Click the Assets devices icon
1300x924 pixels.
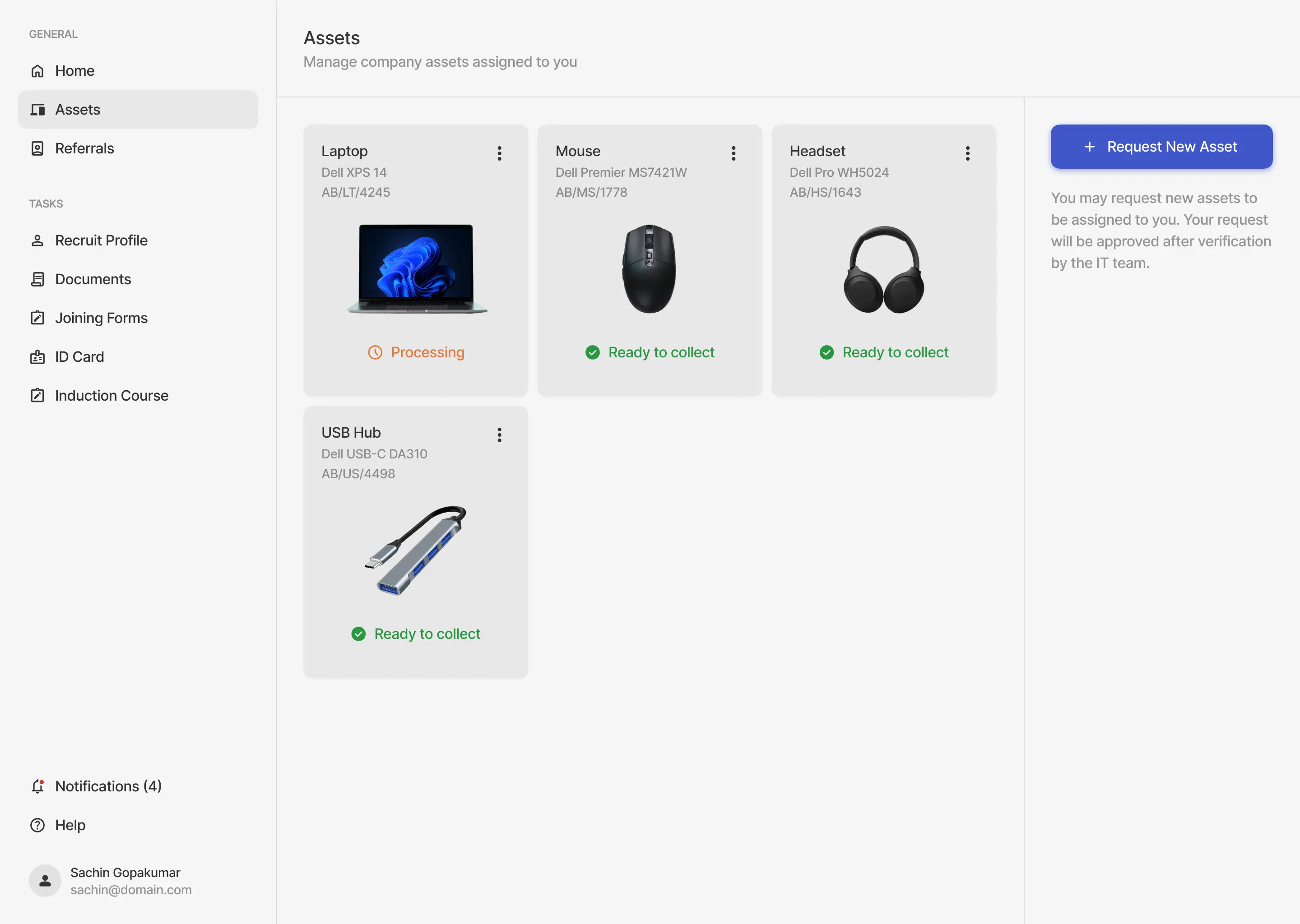coord(37,109)
